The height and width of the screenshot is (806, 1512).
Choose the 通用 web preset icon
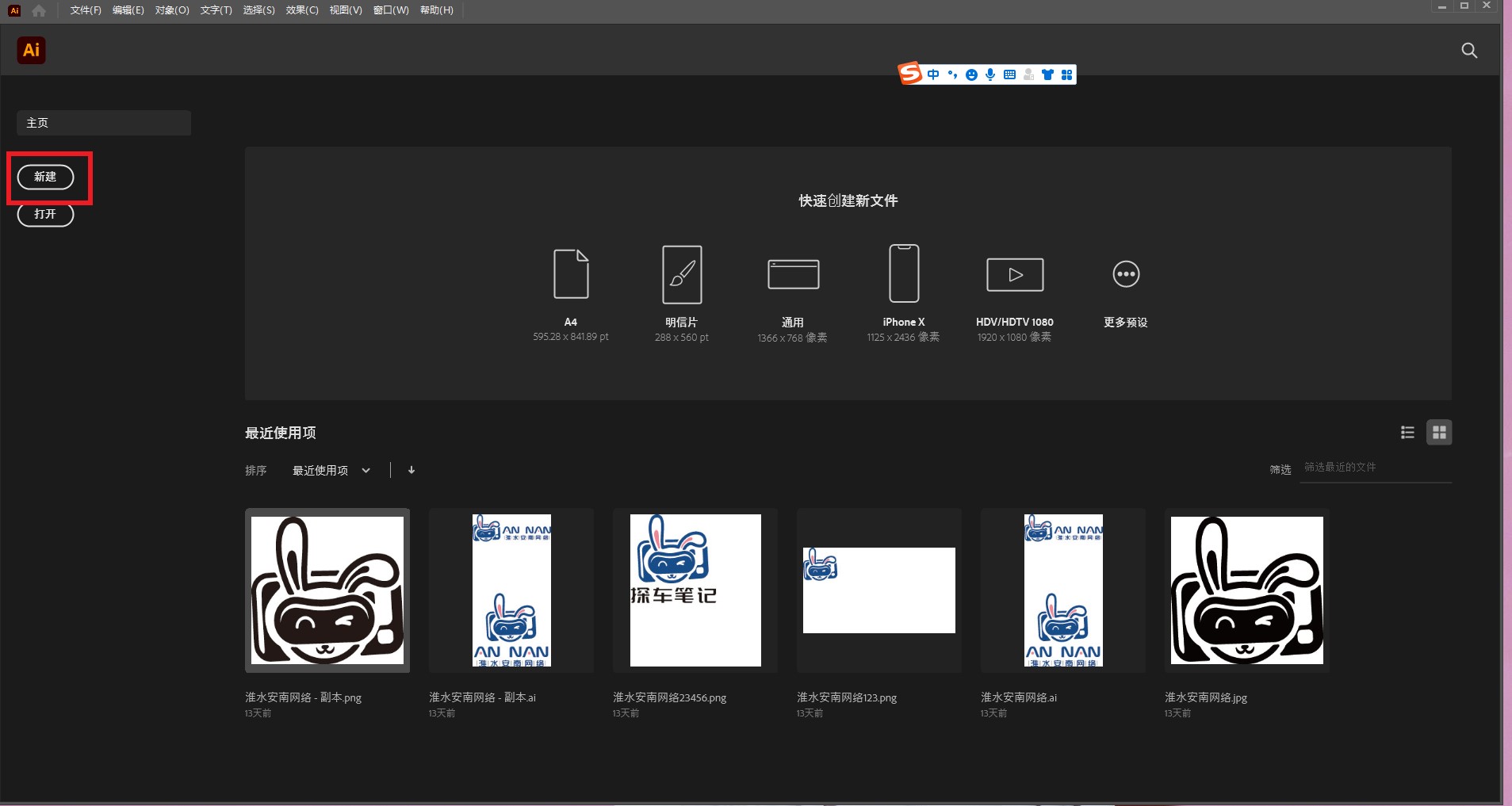click(793, 274)
